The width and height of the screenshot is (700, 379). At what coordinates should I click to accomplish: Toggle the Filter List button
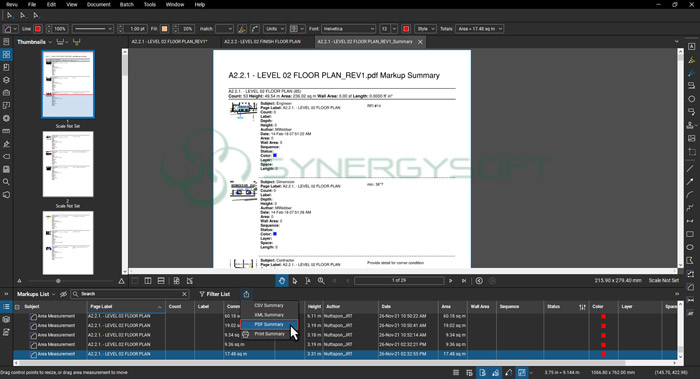tap(215, 294)
